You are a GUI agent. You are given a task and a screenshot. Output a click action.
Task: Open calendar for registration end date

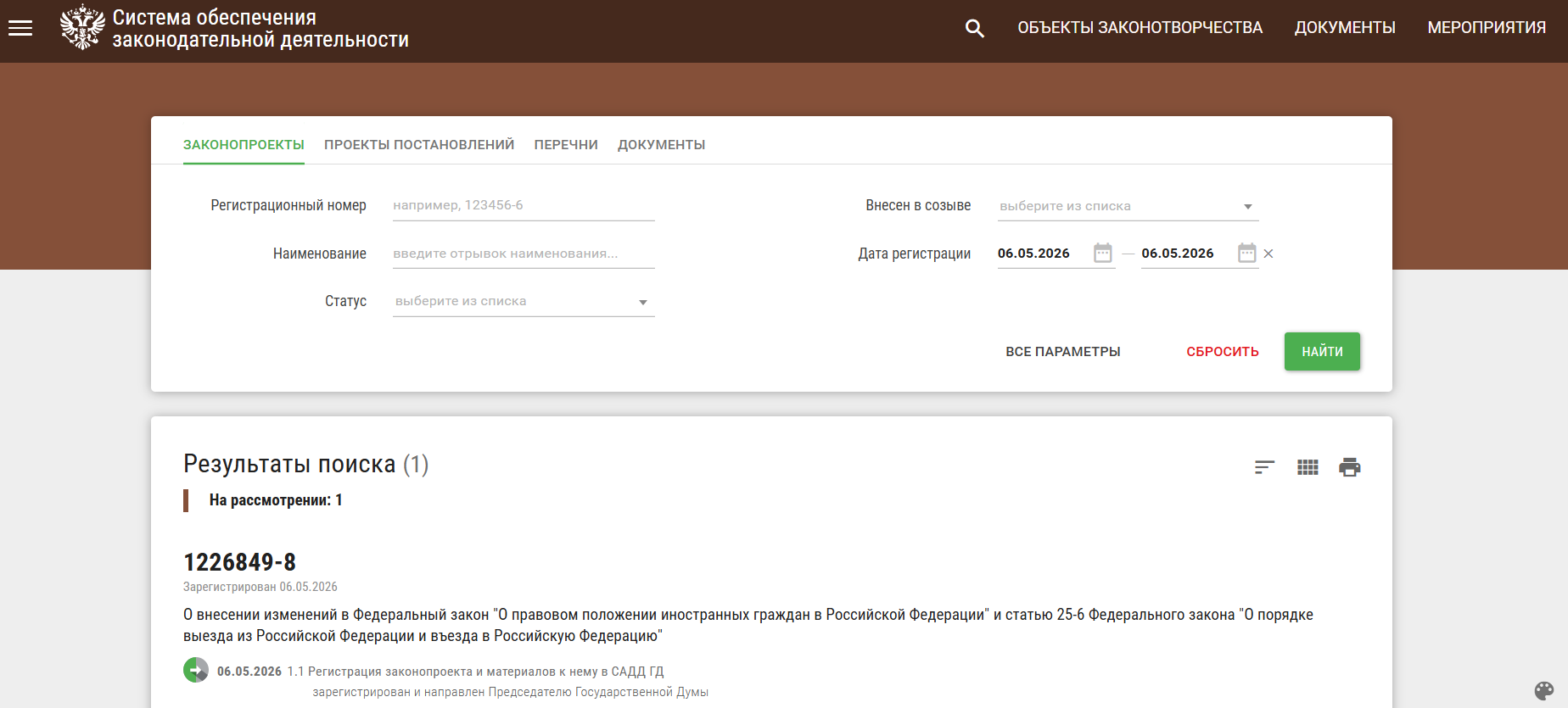1246,253
